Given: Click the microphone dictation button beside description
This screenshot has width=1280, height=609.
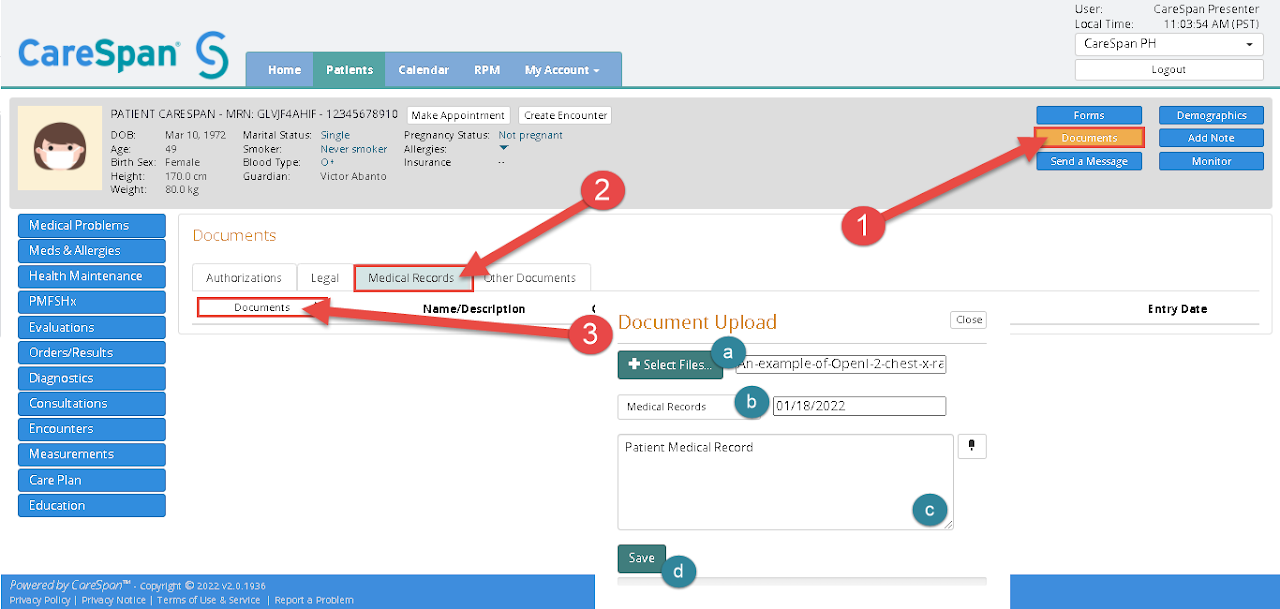Looking at the screenshot, I should 972,446.
